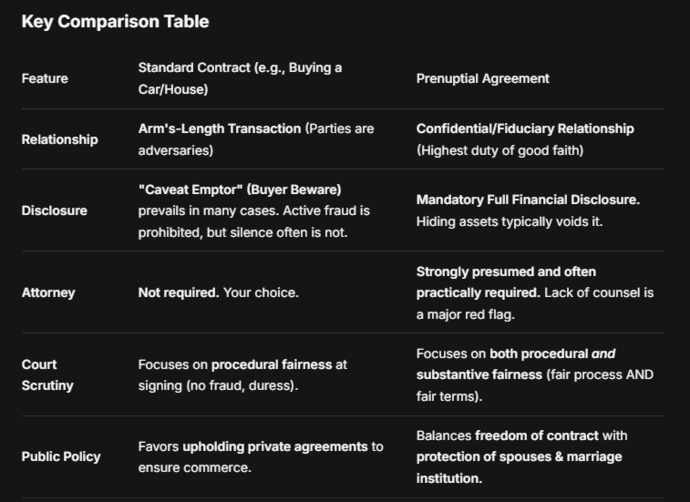Click Strongly presumed and often text

[x=506, y=272]
